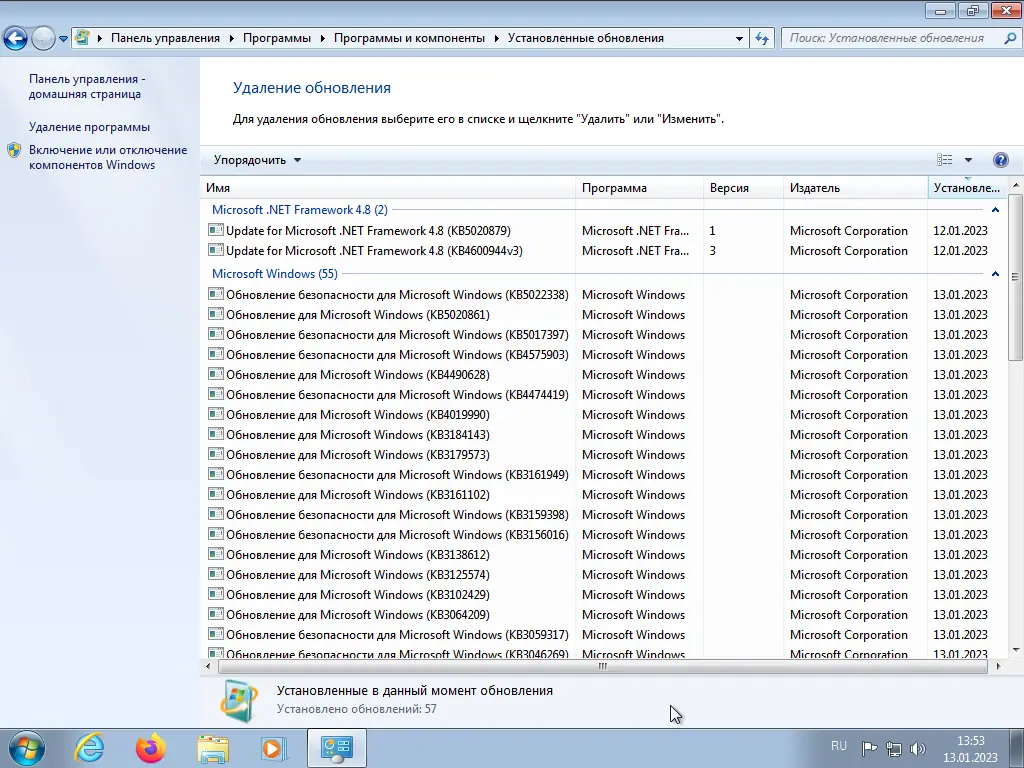1024x768 pixels.
Task: Launch Firefox from the taskbar
Action: pos(151,748)
